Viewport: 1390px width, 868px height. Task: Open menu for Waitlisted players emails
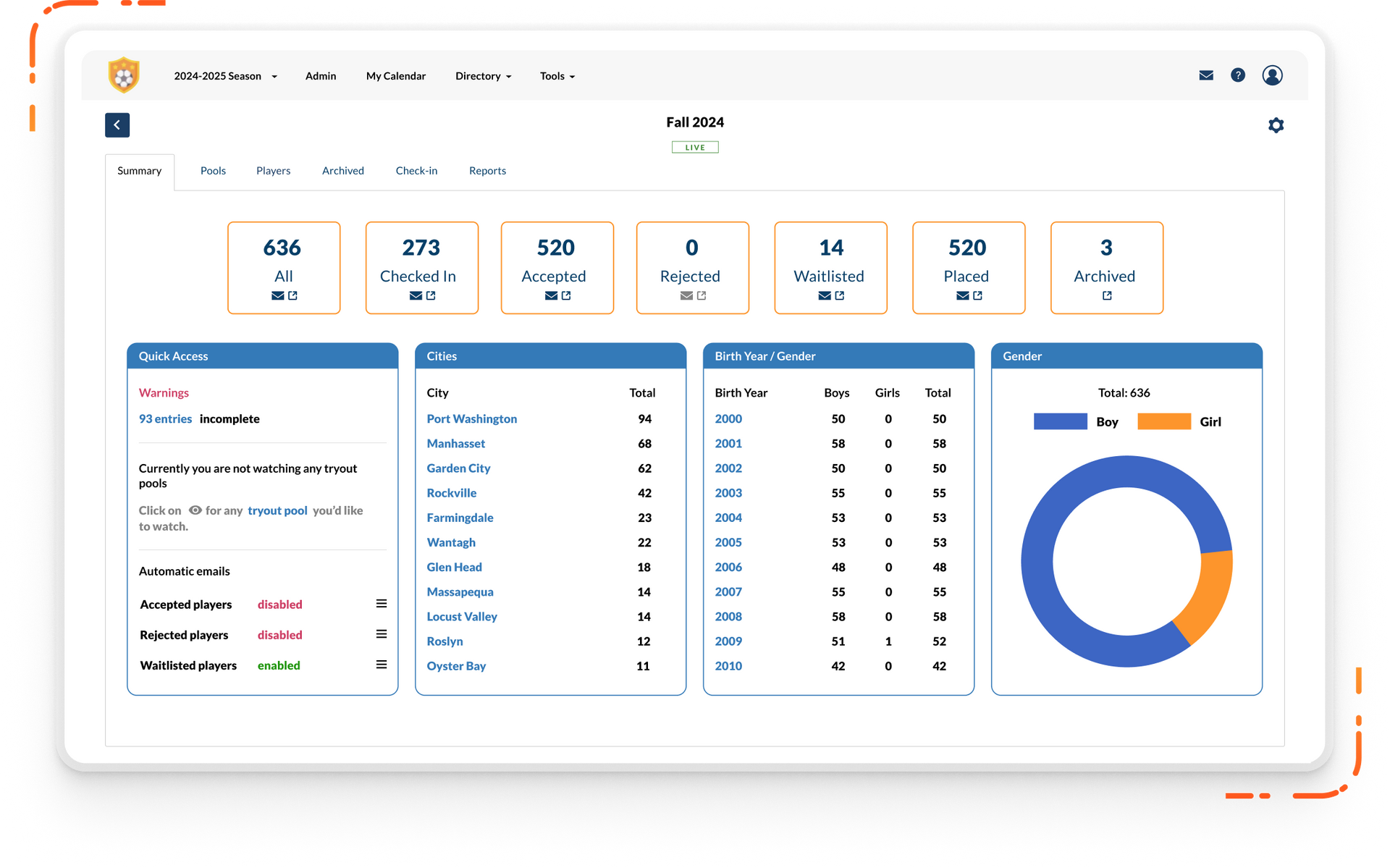382,665
